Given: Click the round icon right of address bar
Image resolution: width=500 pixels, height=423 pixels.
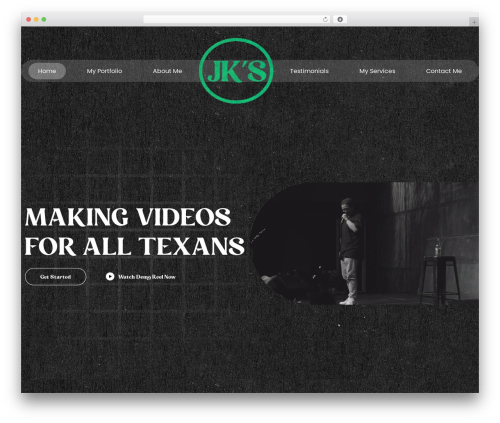Looking at the screenshot, I should [x=340, y=19].
